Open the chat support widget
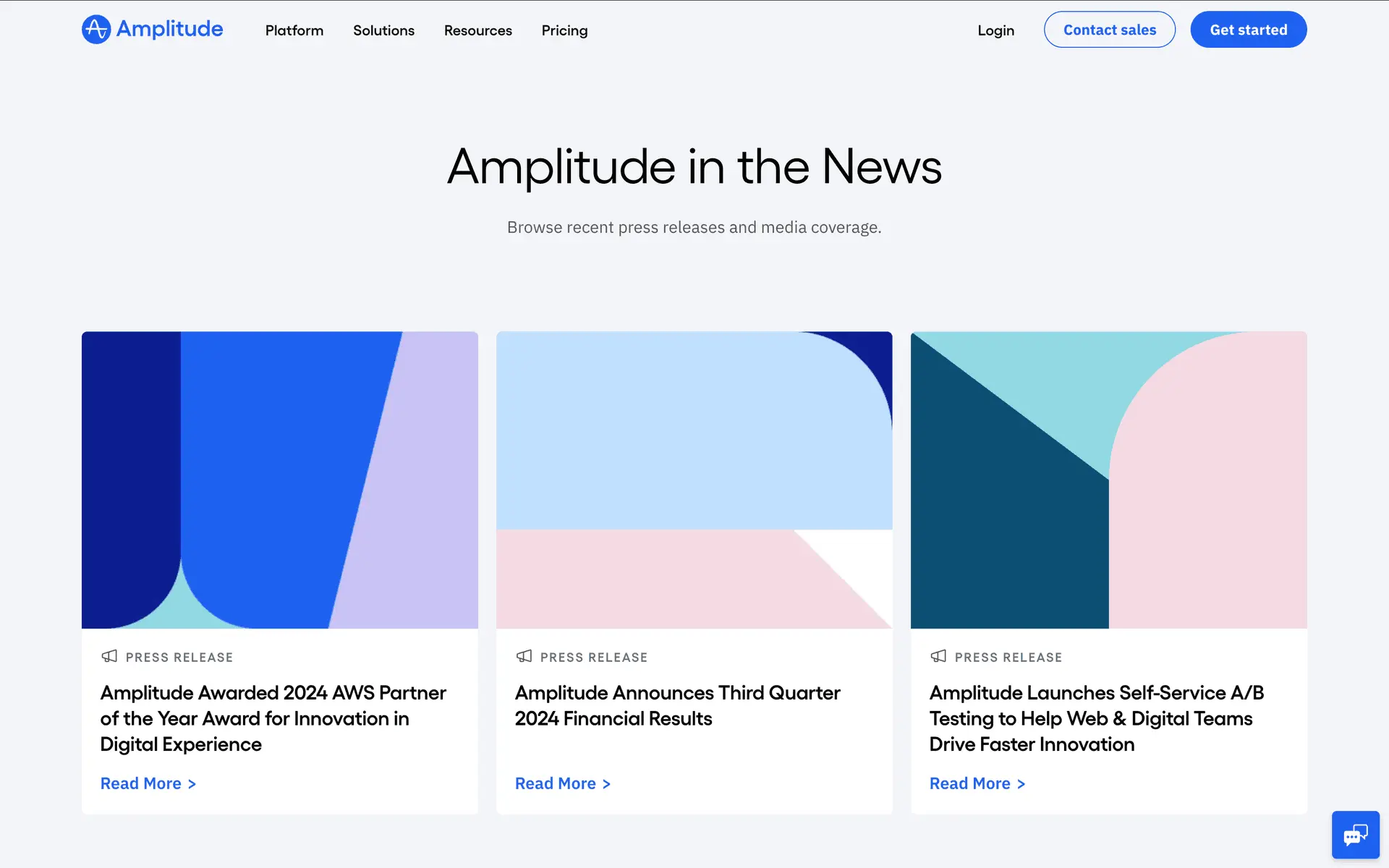 click(x=1355, y=835)
